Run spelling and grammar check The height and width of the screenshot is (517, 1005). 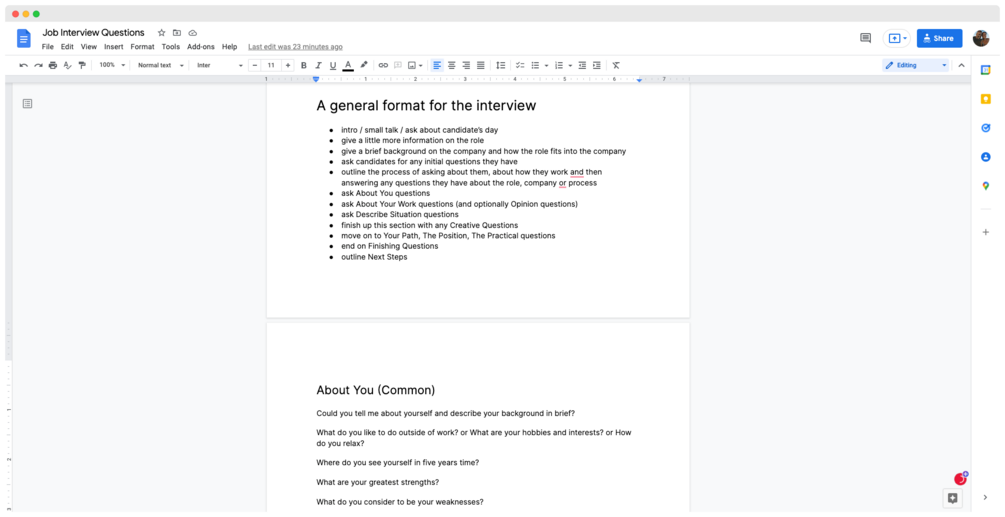click(67, 65)
